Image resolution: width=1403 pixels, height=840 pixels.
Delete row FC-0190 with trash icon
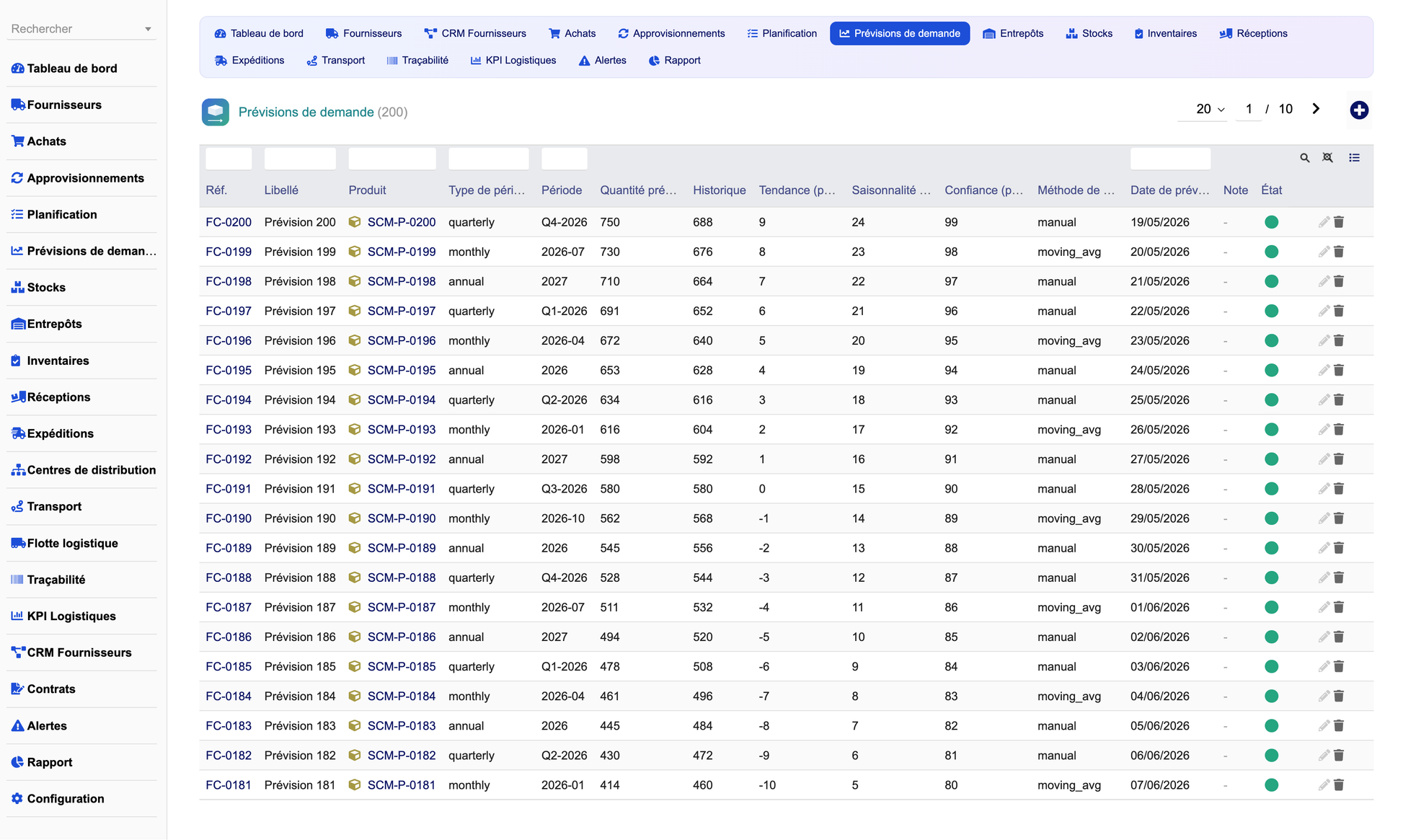coord(1339,518)
